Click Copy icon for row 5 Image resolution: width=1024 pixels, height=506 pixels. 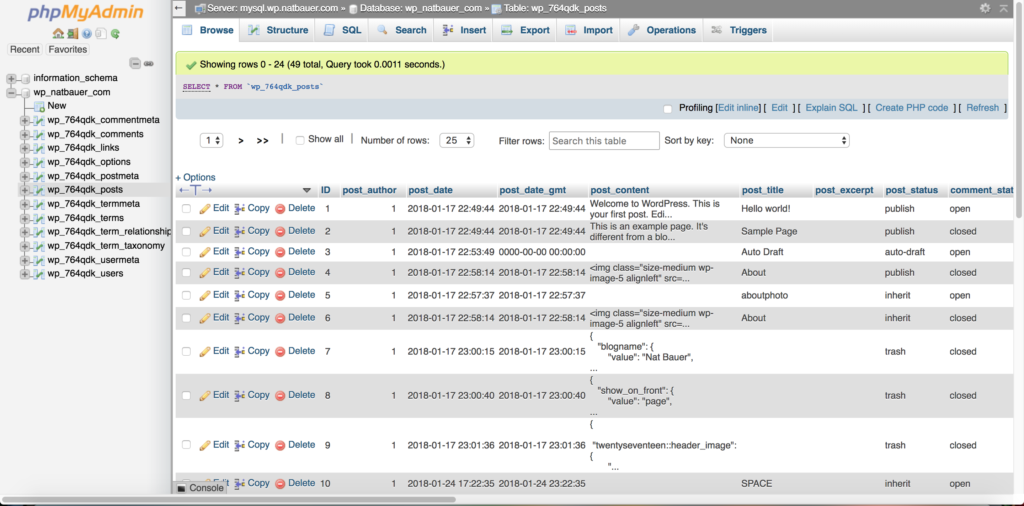coord(240,295)
